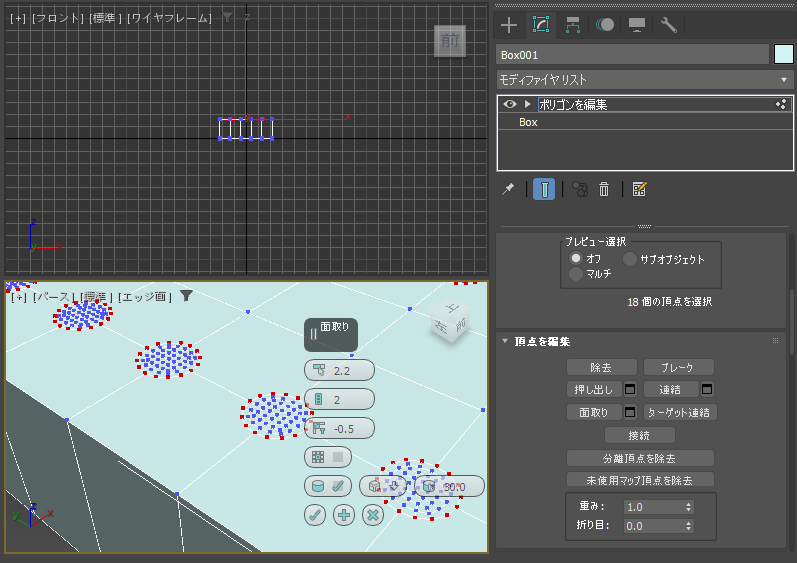The width and height of the screenshot is (797, 563).
Task: Click the ターゲット連結 button
Action: [680, 412]
